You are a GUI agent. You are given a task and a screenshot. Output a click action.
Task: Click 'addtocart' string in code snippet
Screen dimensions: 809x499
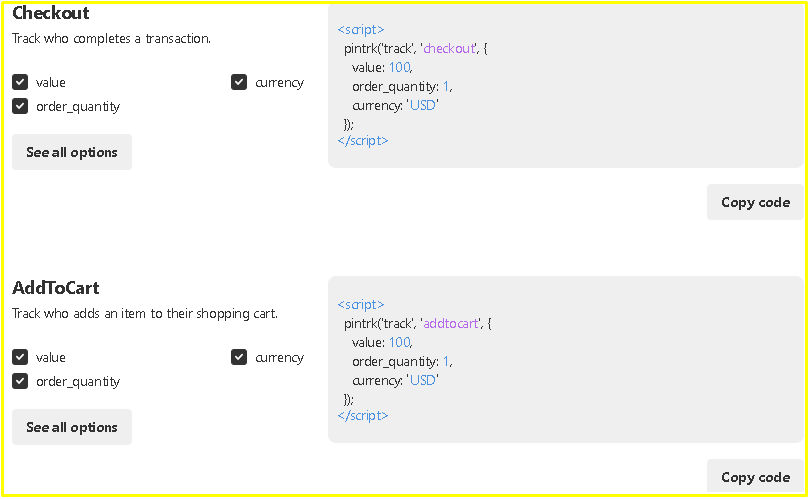coord(452,323)
